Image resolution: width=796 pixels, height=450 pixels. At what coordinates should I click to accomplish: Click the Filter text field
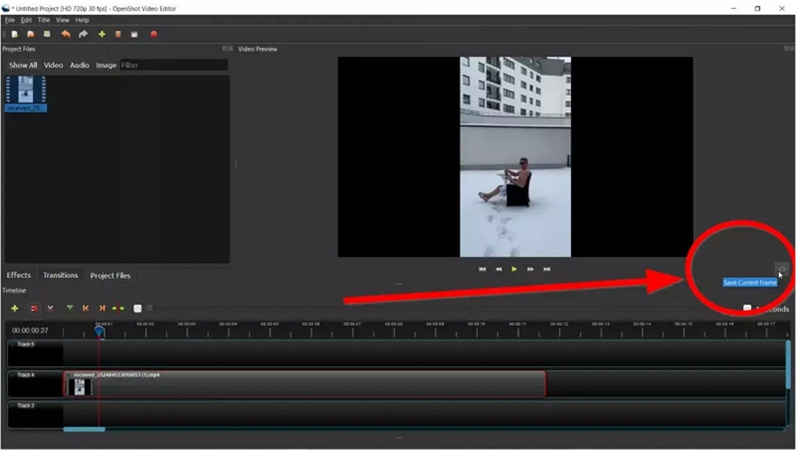pyautogui.click(x=173, y=65)
